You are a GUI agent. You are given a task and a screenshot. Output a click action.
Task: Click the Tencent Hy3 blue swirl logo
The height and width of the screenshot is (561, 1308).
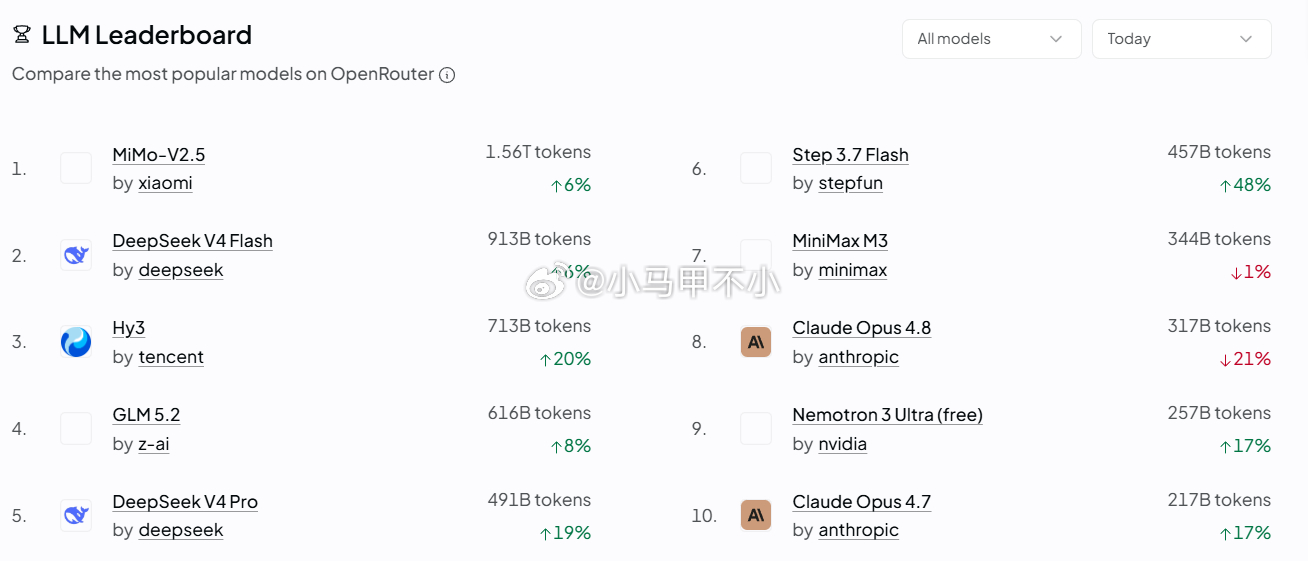76,342
